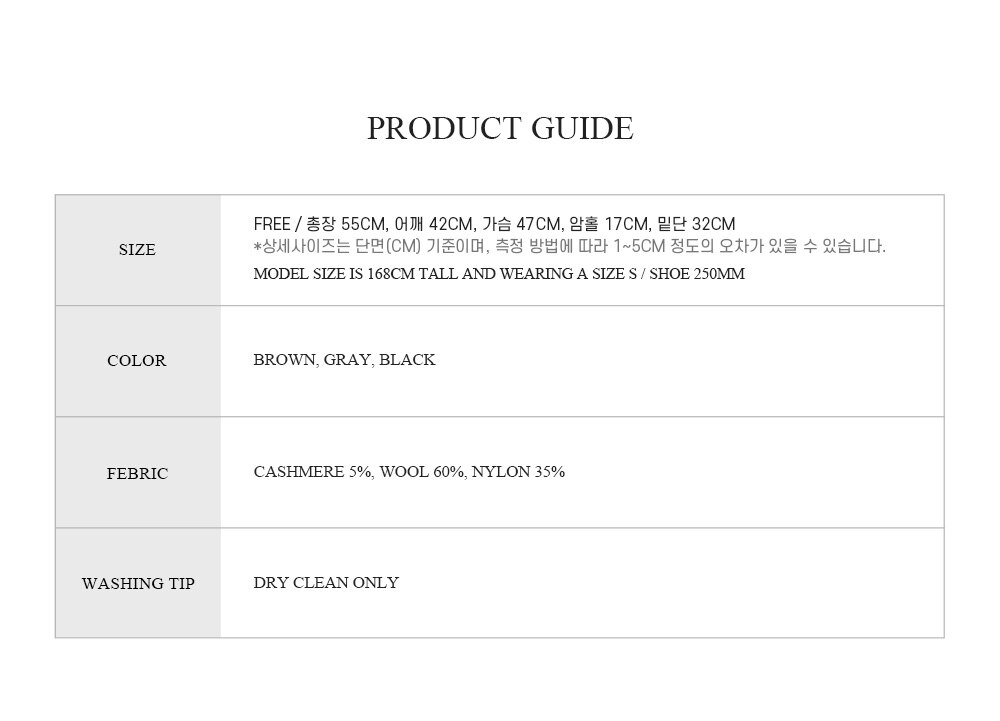Click the Korean measurement tolerance note
Screen dimensions: 1000x721
(x=570, y=246)
